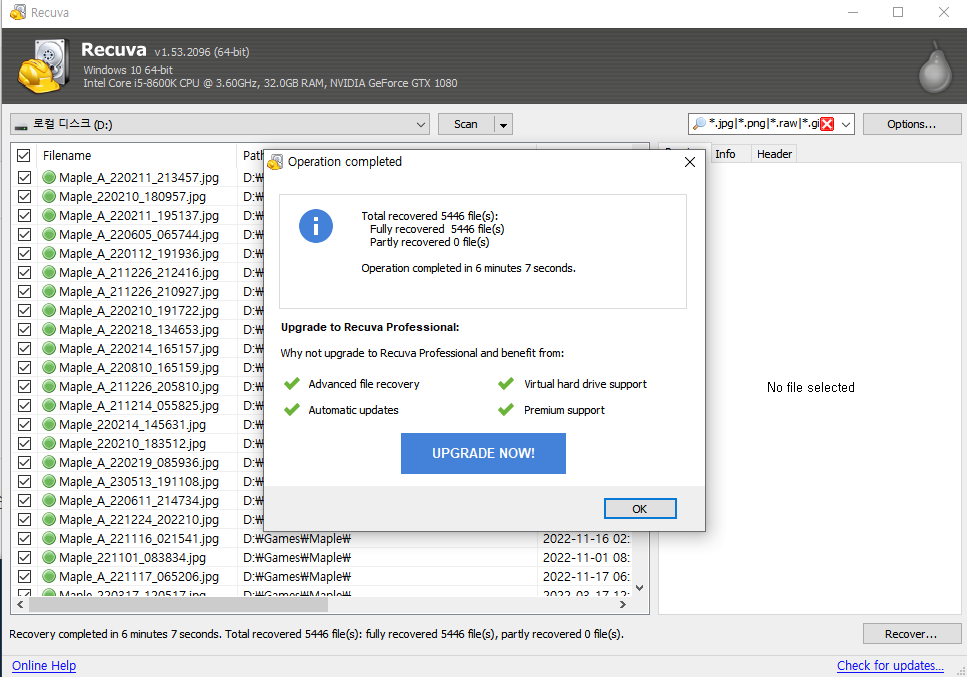
Task: Uncheck Maple_A_220211_195137.jpg checkbox
Action: point(24,216)
